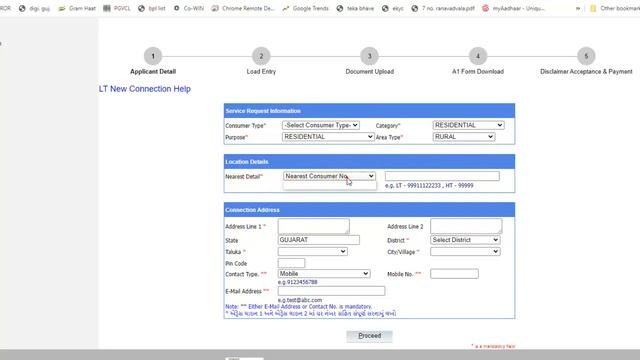Open the Contact Type dropdown
Viewport: 640px width, 360px height.
[324, 273]
